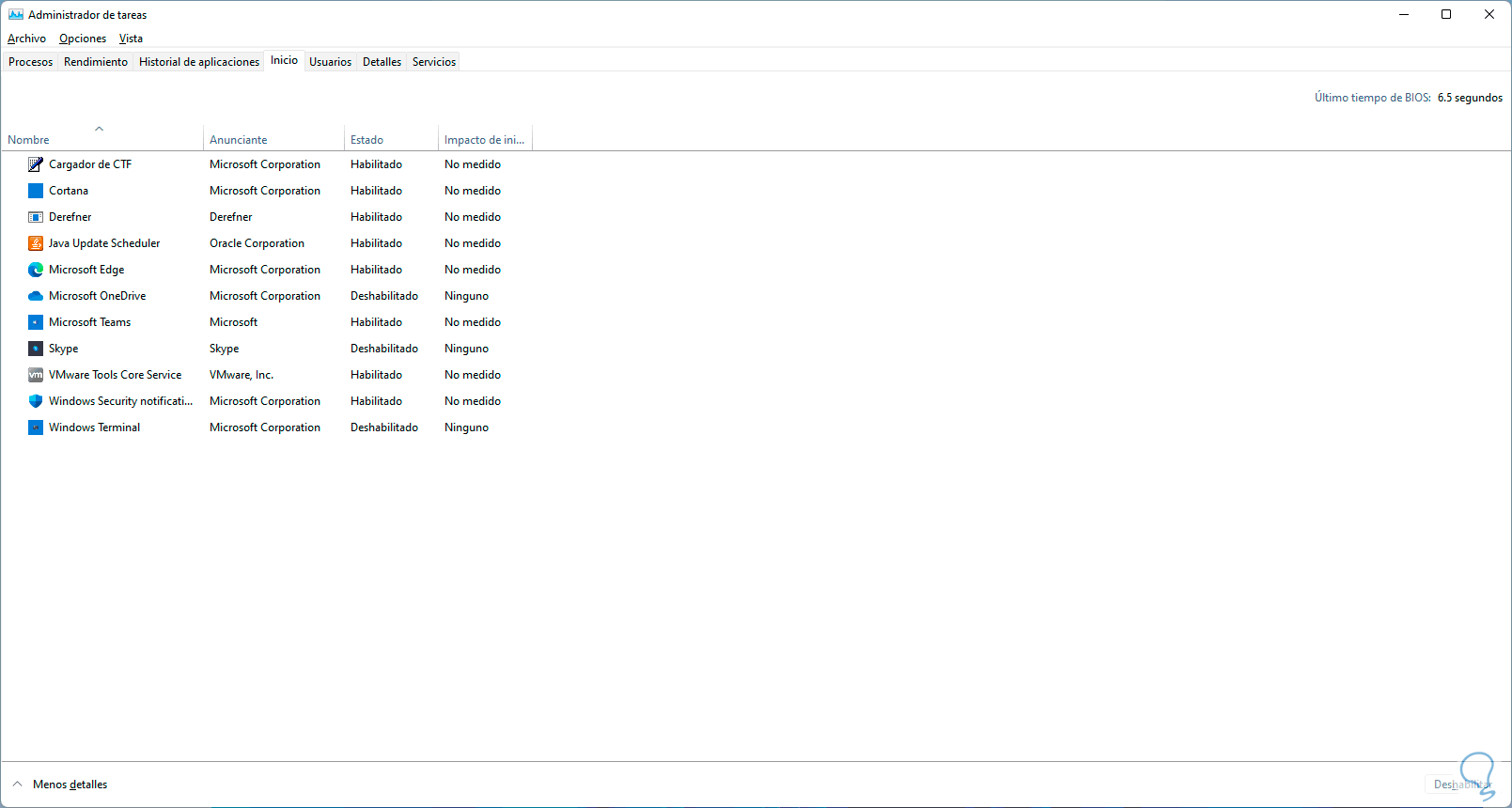Open the Vista menu
Image resolution: width=1512 pixels, height=808 pixels.
click(131, 39)
